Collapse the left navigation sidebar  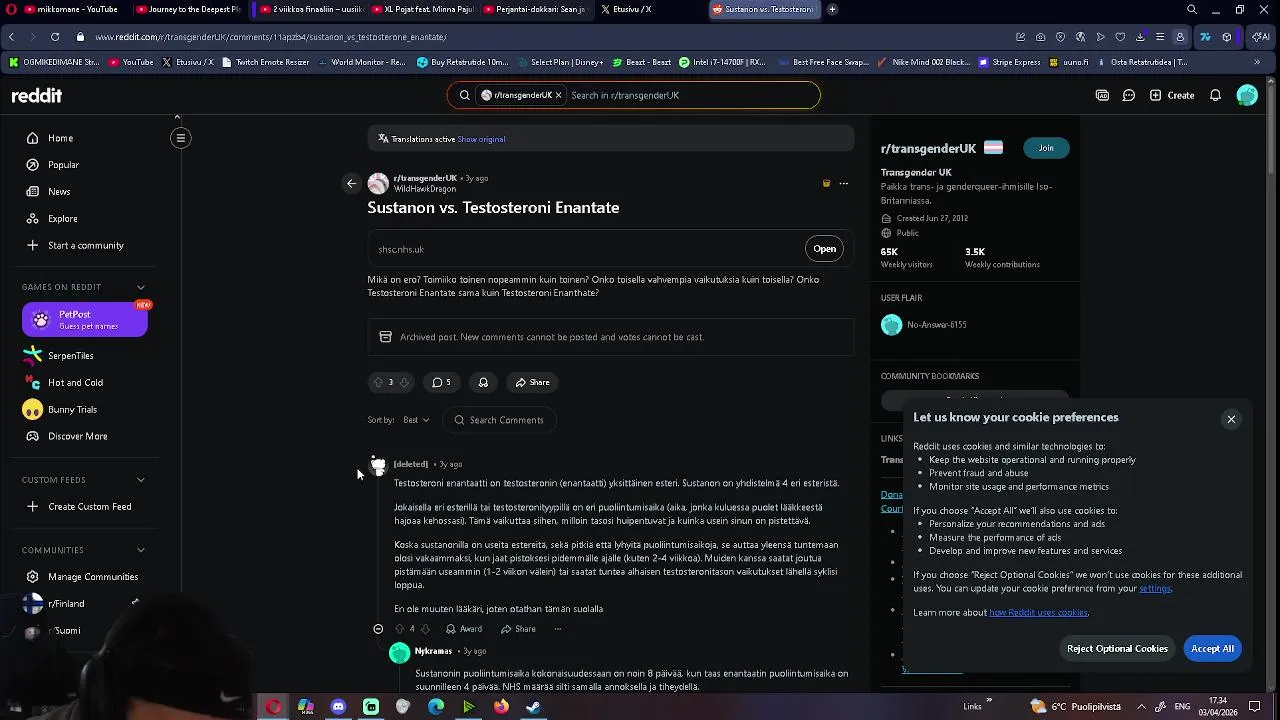click(x=181, y=138)
